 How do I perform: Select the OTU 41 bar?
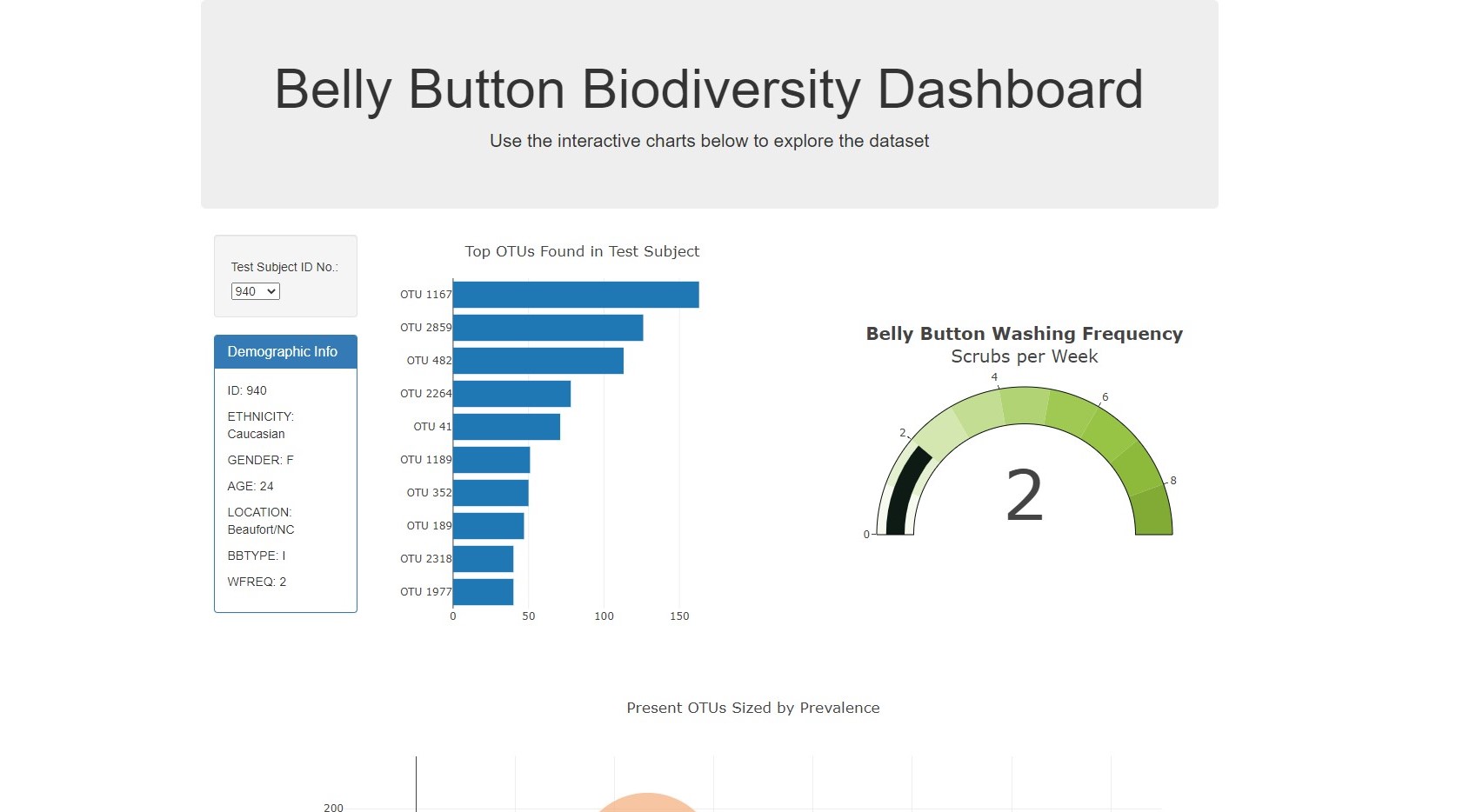(506, 427)
